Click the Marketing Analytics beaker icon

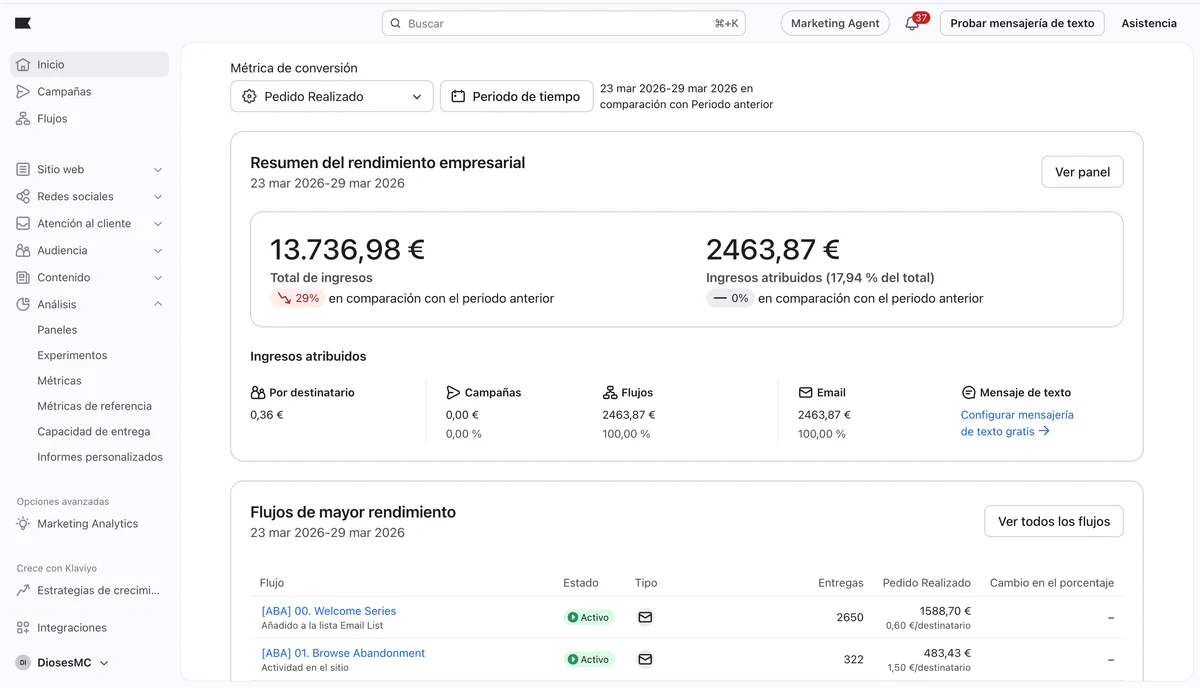coord(22,523)
